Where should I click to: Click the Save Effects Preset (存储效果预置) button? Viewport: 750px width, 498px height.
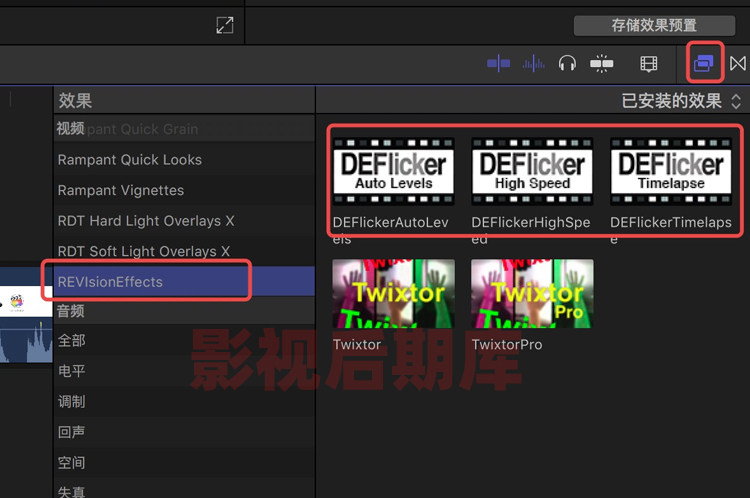[x=654, y=25]
